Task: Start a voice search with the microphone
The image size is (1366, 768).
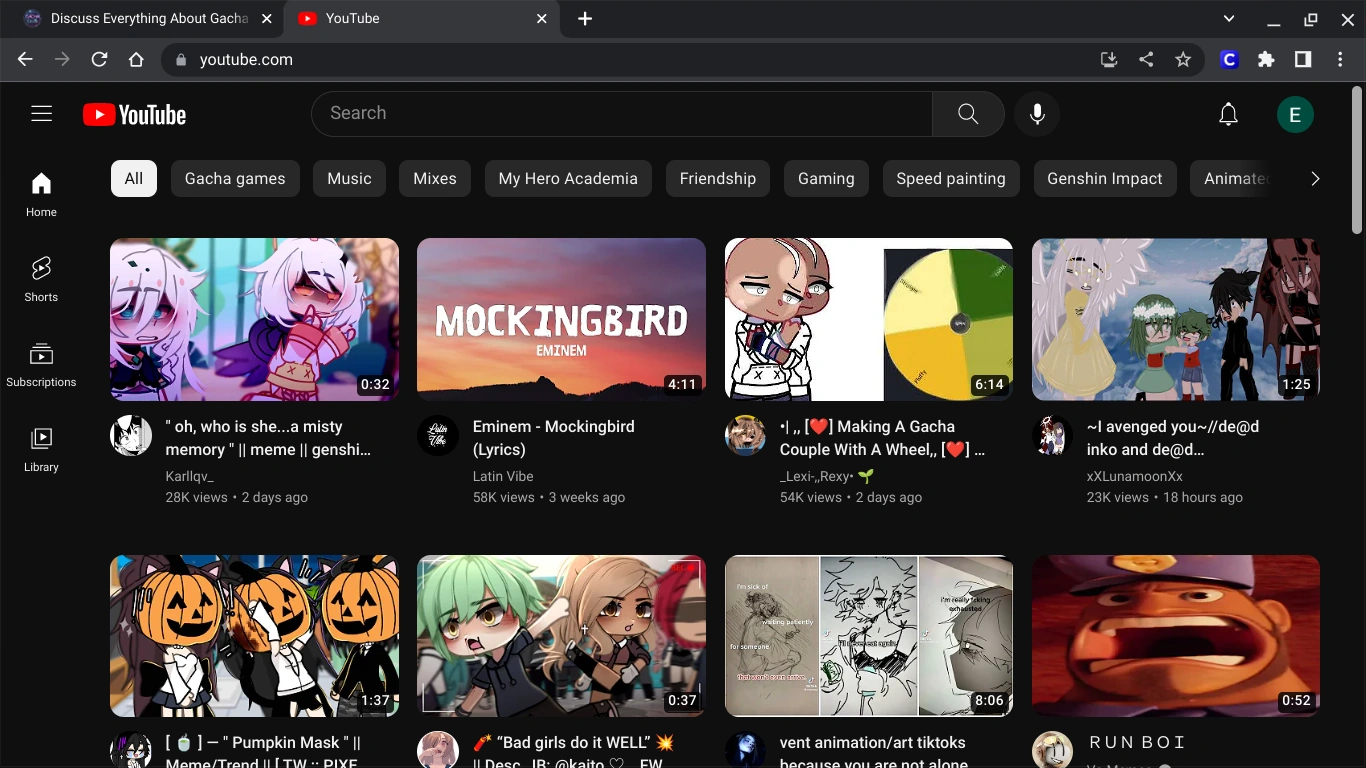Action: tap(1037, 113)
